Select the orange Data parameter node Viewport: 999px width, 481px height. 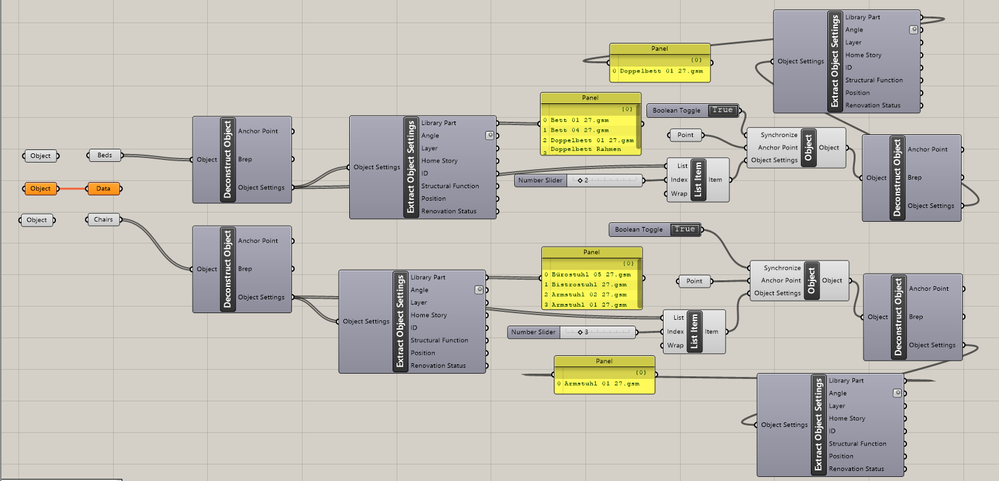point(103,189)
